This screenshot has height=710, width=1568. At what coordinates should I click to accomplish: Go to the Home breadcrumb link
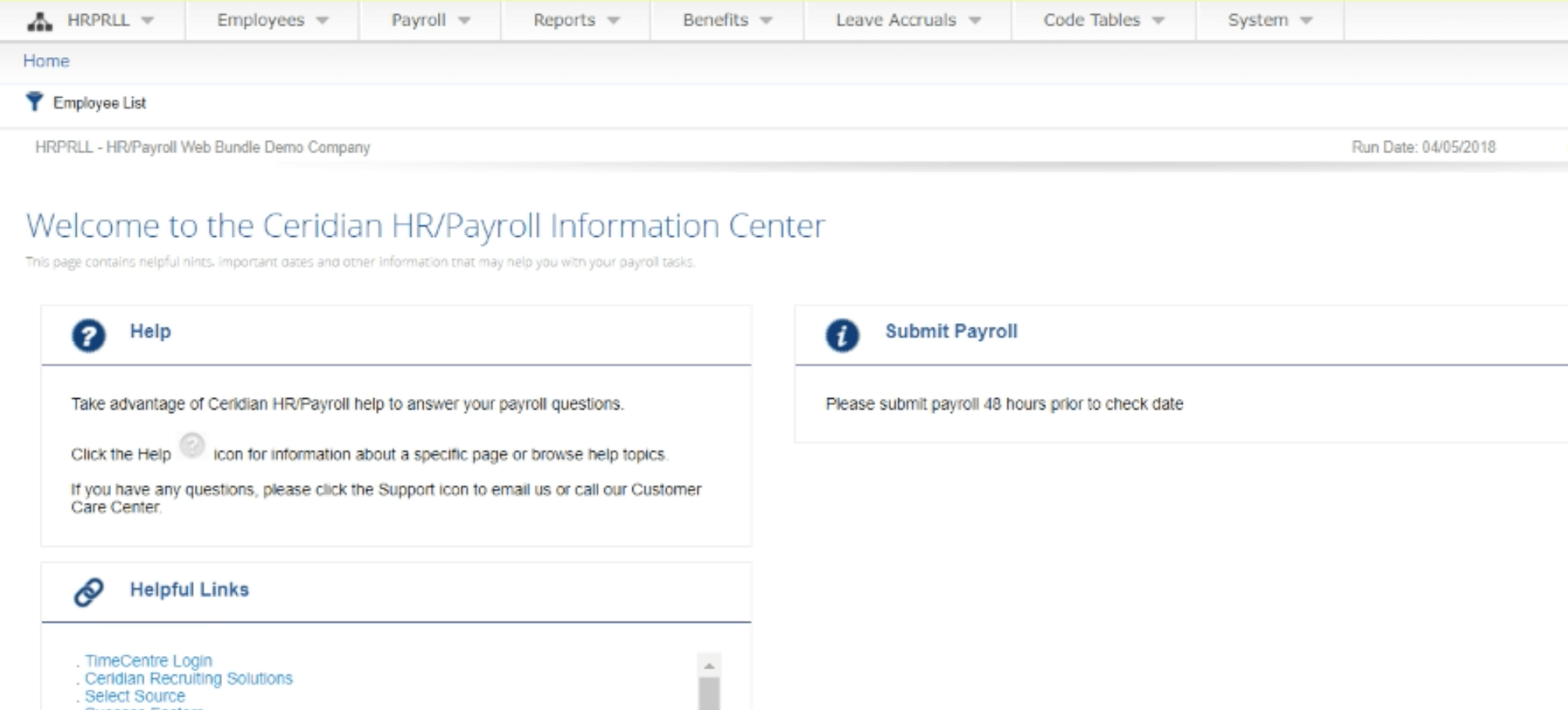[x=46, y=61]
